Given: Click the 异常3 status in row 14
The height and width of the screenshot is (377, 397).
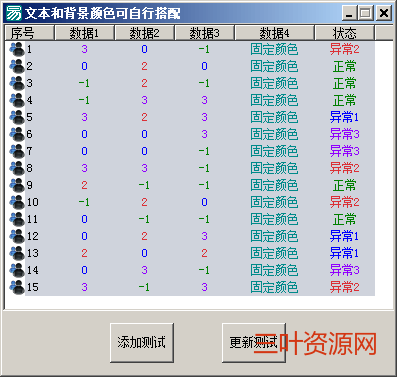Looking at the screenshot, I should [345, 270].
